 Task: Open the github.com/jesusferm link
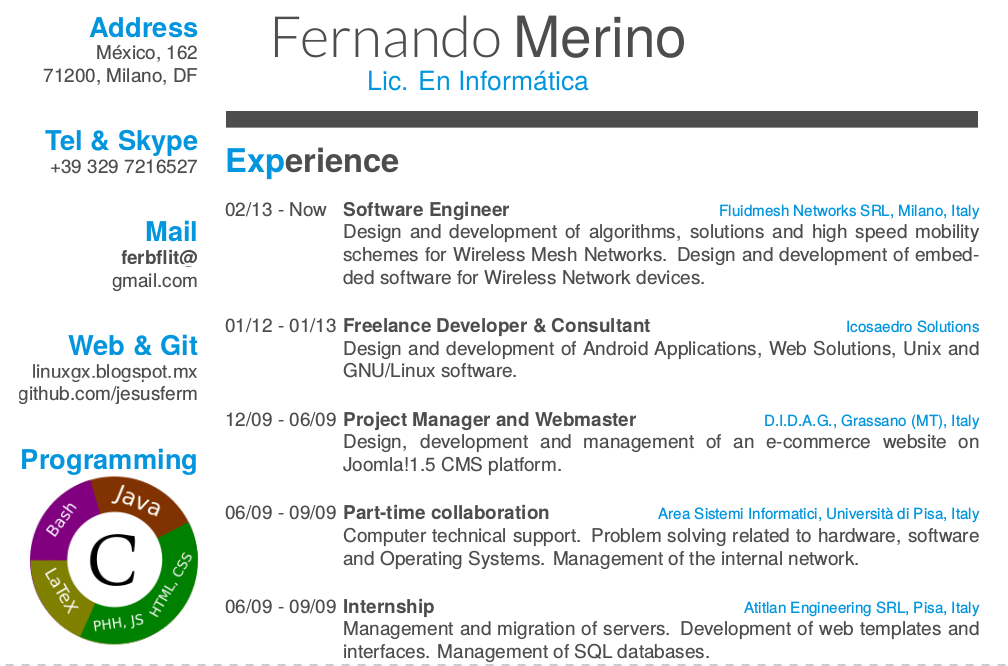[107, 394]
